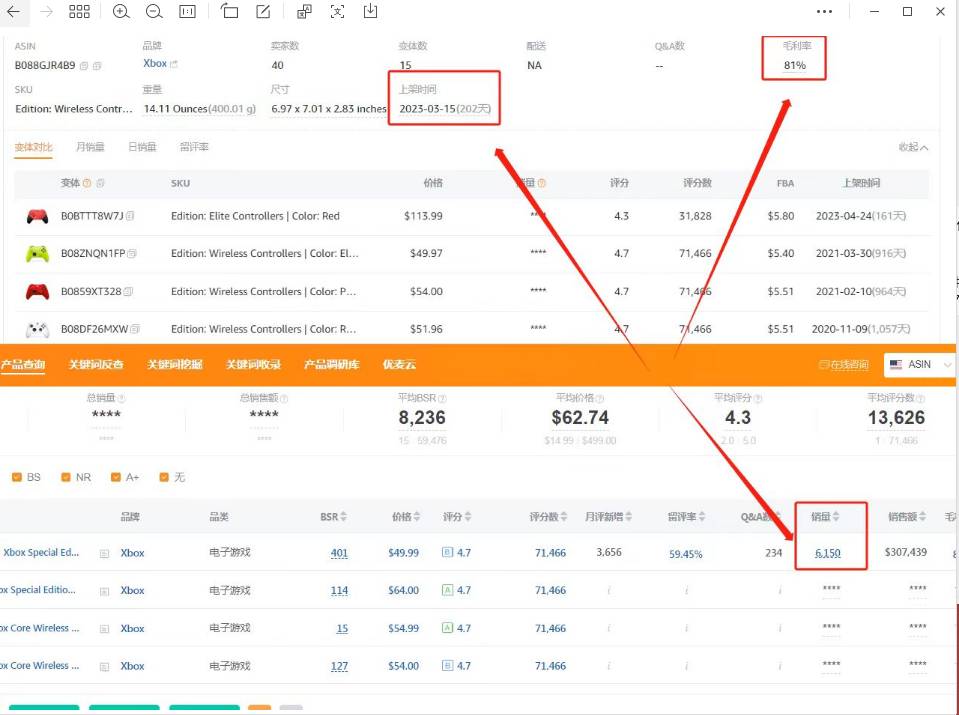Sort the table by 评分数 column arrows

[x=563, y=517]
